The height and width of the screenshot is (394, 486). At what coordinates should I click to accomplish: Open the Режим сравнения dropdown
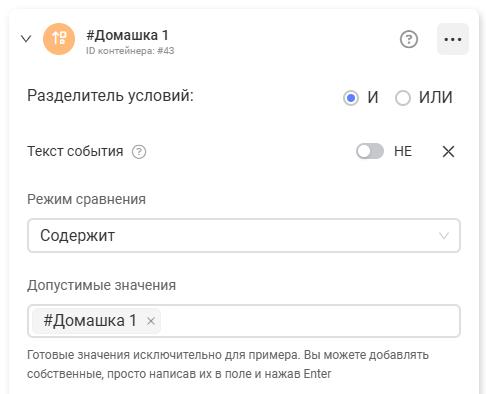(244, 236)
